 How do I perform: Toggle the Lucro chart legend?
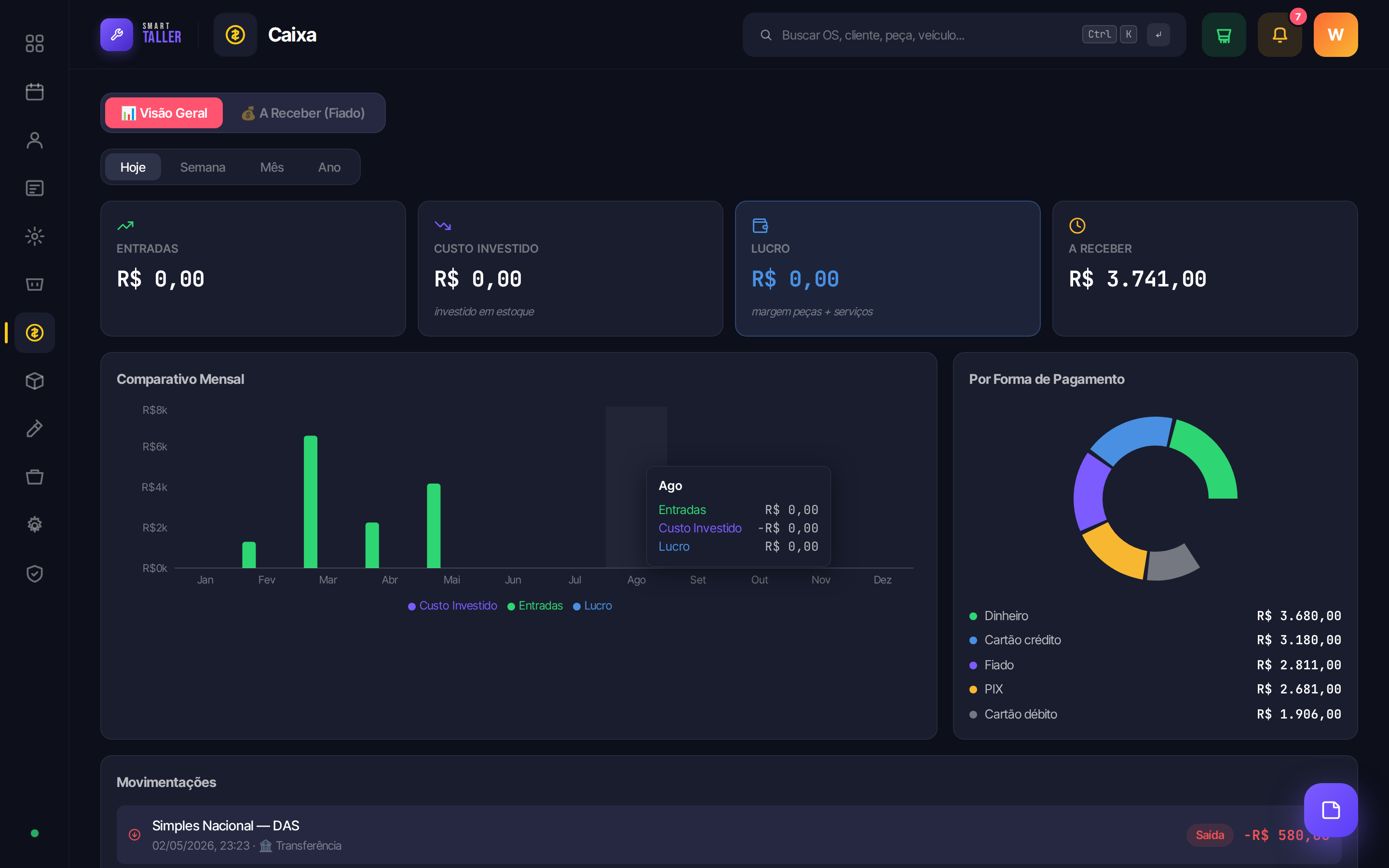coord(592,606)
